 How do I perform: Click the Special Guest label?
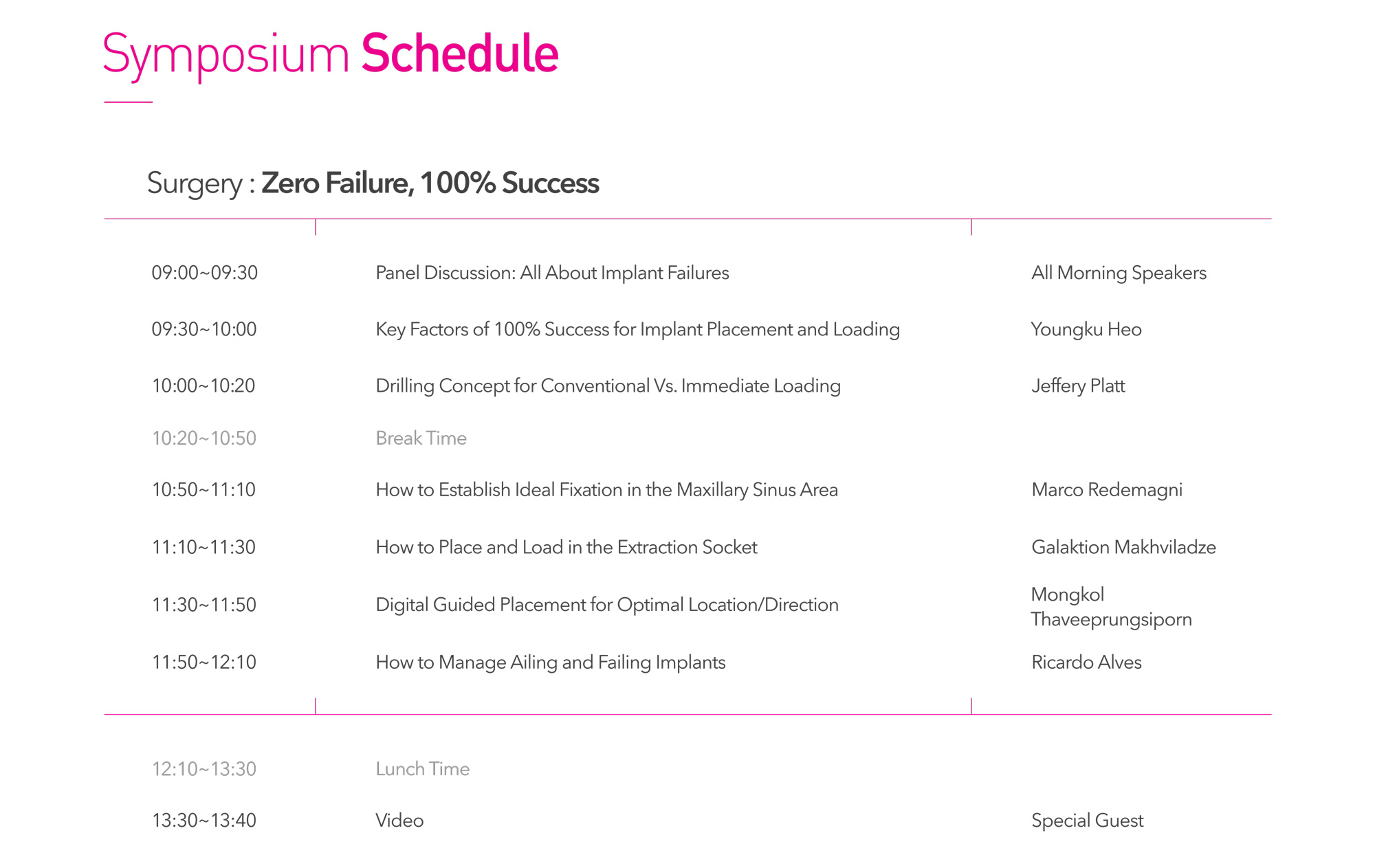(x=1087, y=820)
